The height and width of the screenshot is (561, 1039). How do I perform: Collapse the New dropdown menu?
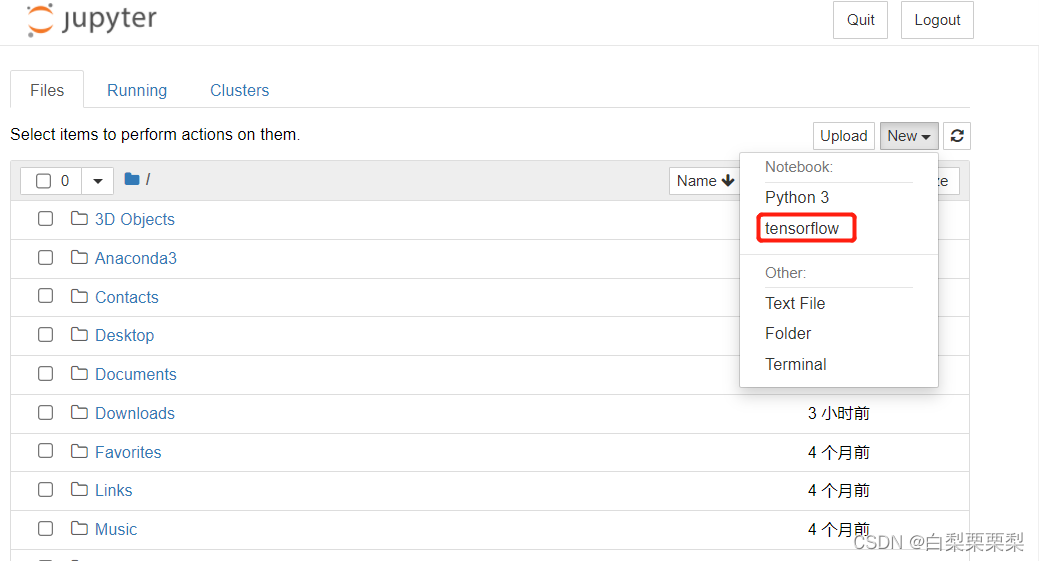[909, 136]
